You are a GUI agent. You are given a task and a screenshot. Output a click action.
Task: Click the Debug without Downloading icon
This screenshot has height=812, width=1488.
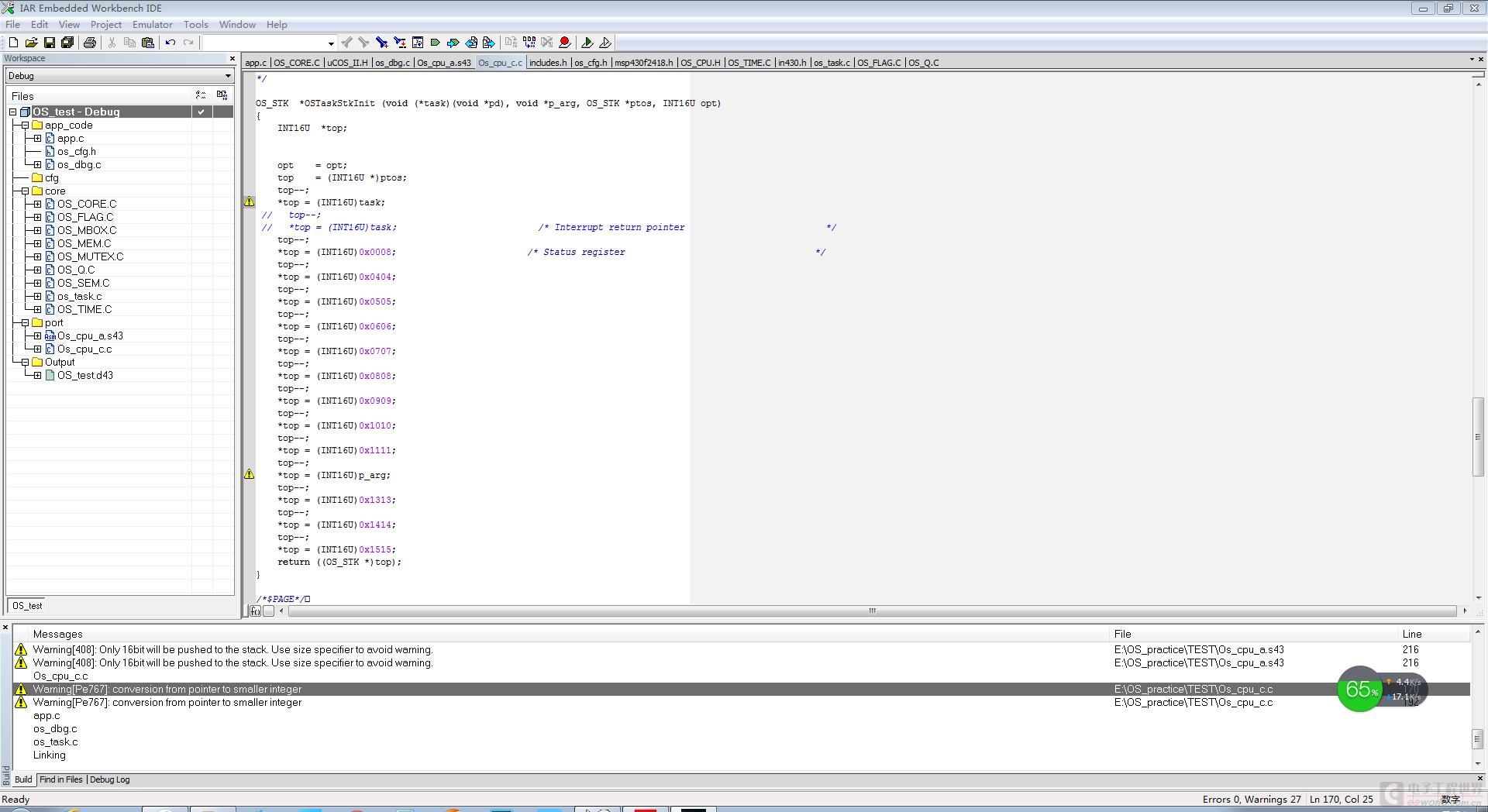pos(605,43)
